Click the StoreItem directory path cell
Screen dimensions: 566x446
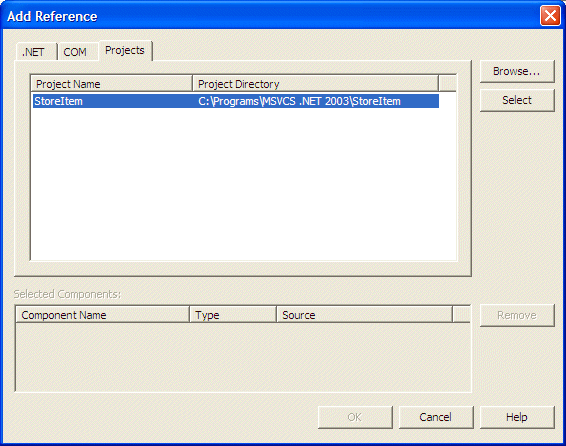pyautogui.click(x=299, y=101)
